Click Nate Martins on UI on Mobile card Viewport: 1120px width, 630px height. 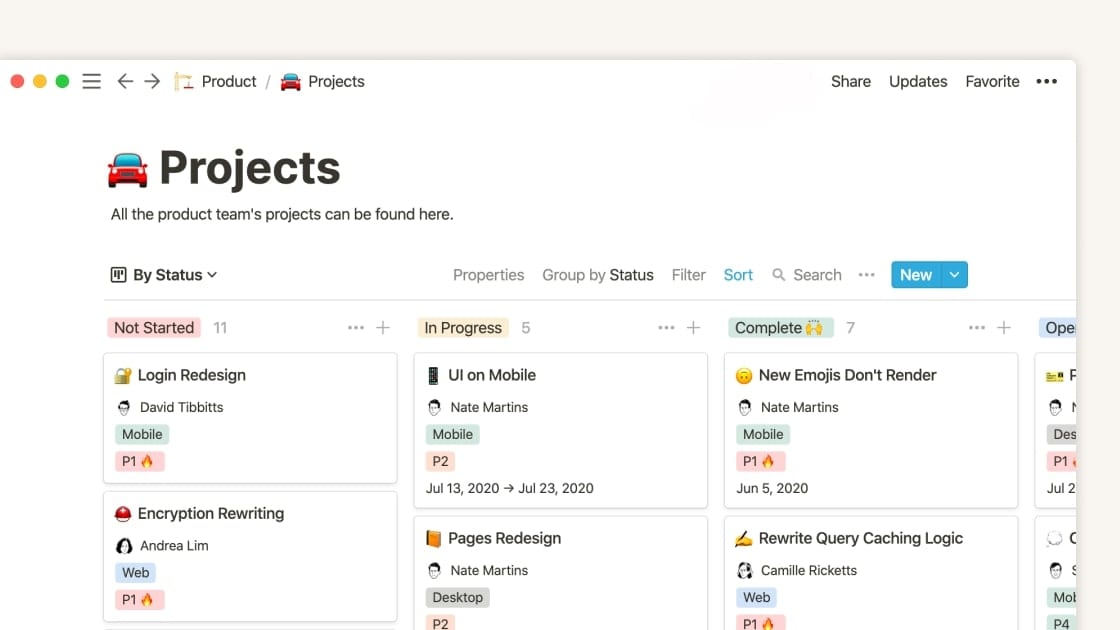click(489, 407)
